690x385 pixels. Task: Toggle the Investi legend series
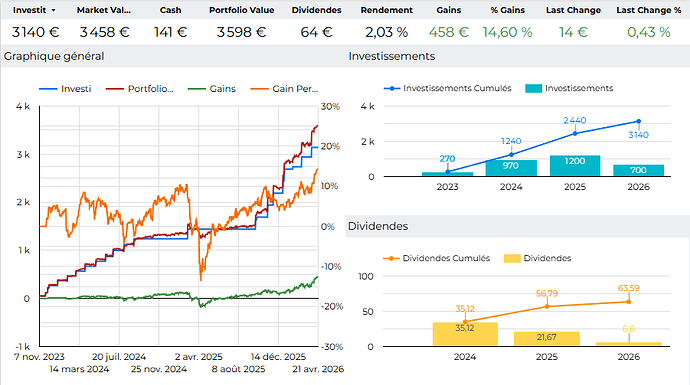point(65,89)
